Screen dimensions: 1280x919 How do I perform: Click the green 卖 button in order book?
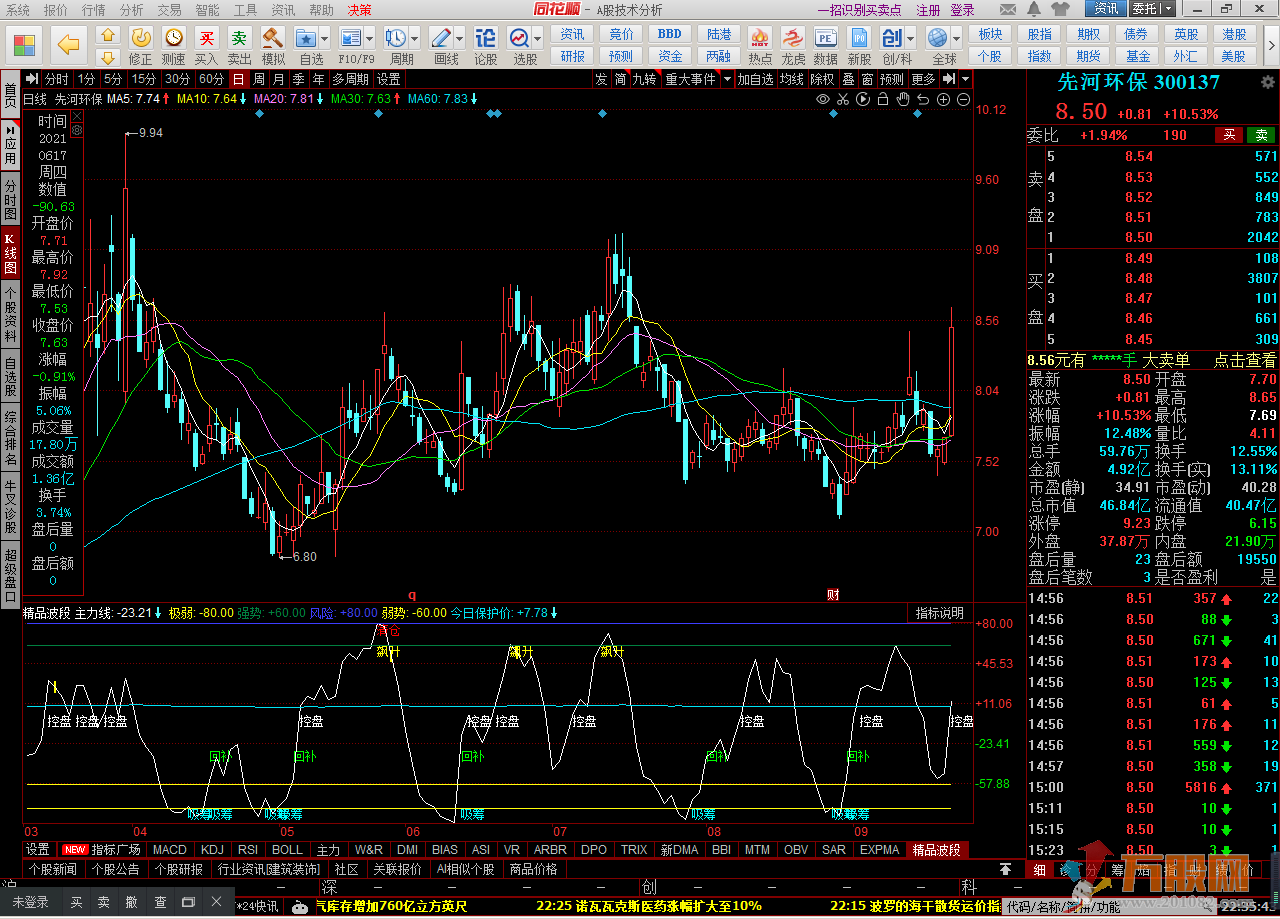[x=1262, y=135]
